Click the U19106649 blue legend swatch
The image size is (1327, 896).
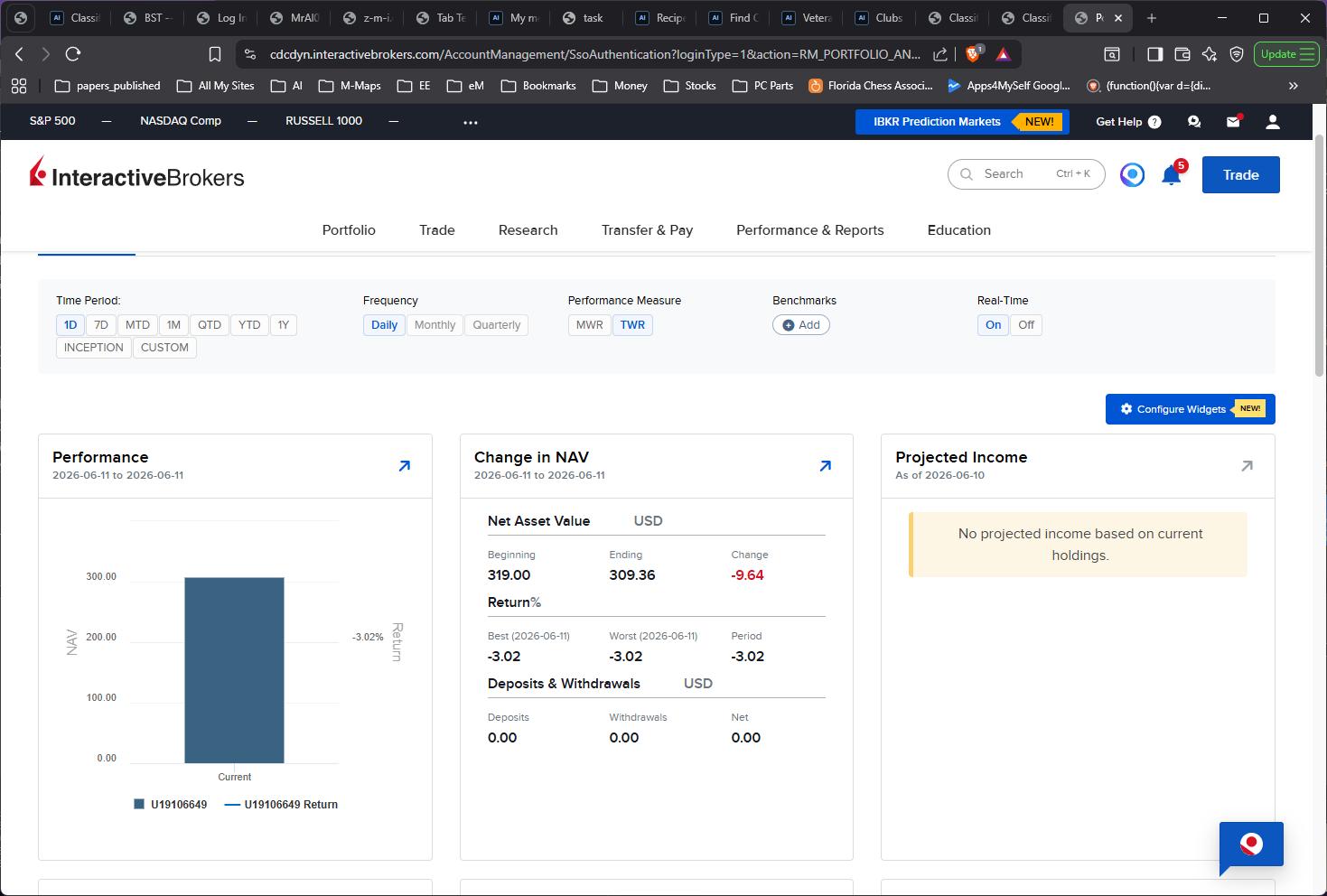click(x=139, y=804)
